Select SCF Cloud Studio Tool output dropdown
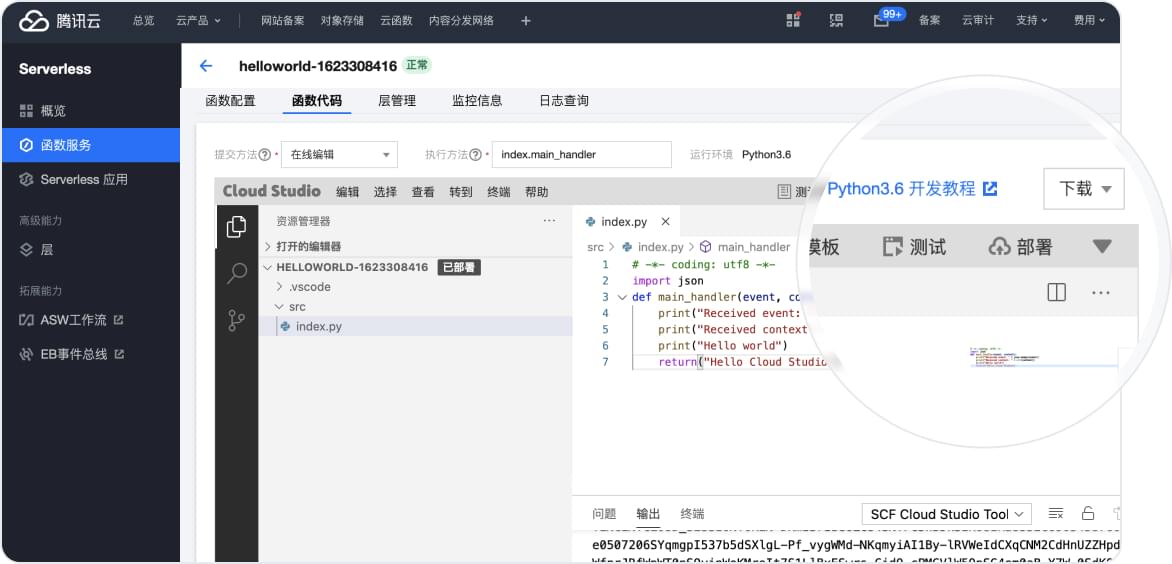 tap(946, 514)
